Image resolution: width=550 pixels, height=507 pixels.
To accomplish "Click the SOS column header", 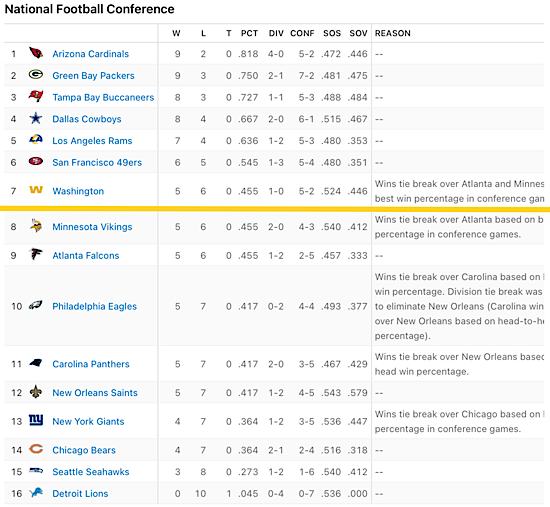I will pos(332,33).
